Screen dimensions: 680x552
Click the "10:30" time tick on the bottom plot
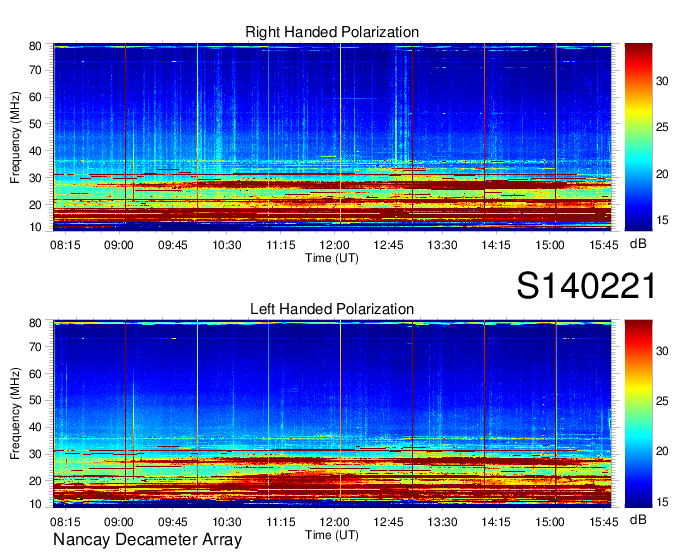(x=226, y=521)
